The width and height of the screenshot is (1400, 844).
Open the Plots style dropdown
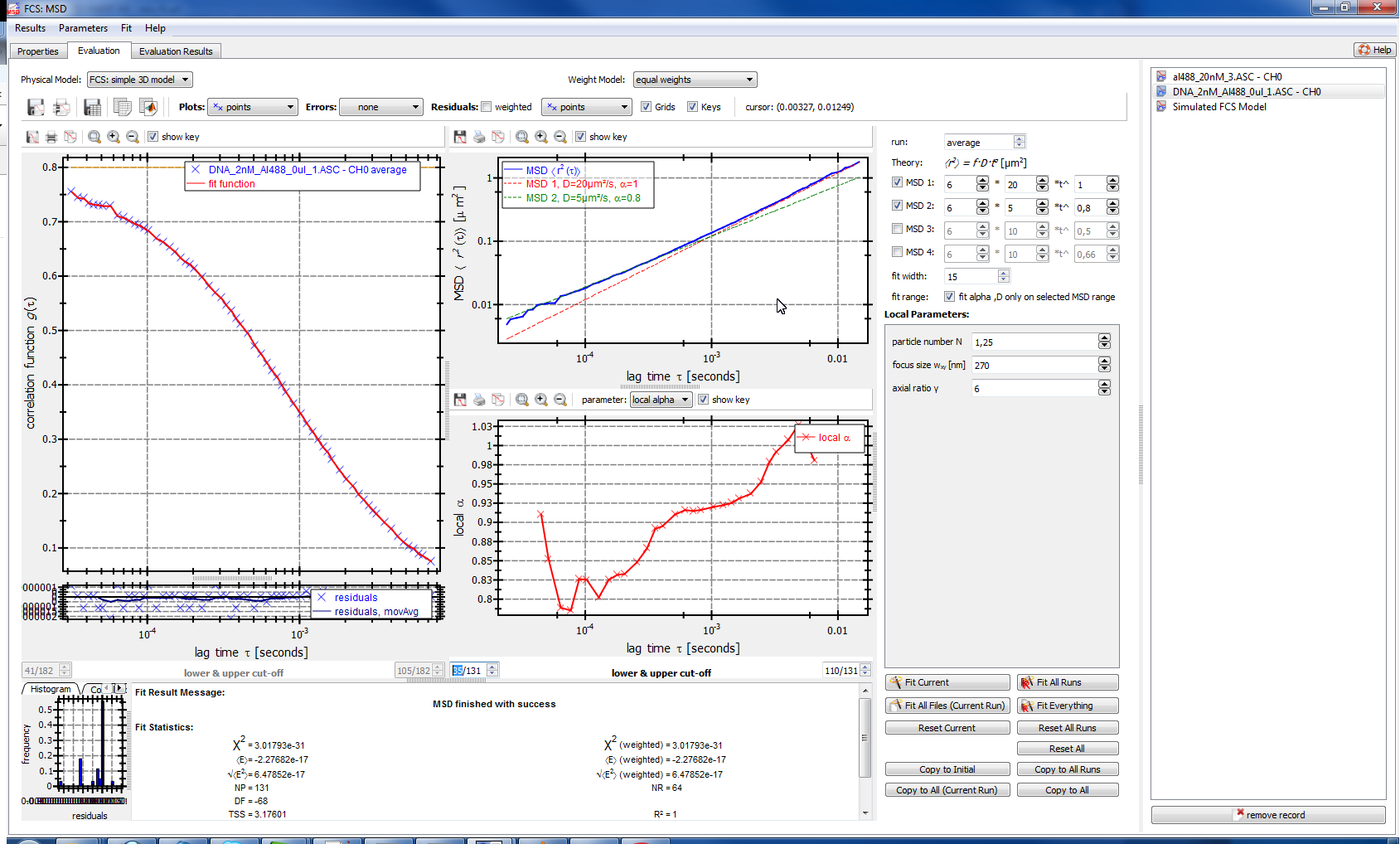pos(252,107)
